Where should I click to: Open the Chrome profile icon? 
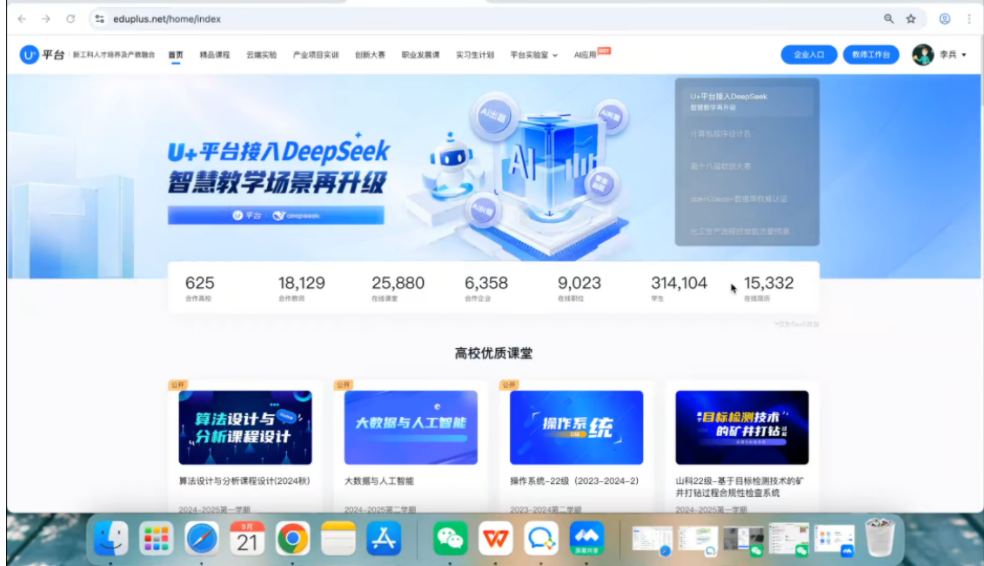(944, 19)
